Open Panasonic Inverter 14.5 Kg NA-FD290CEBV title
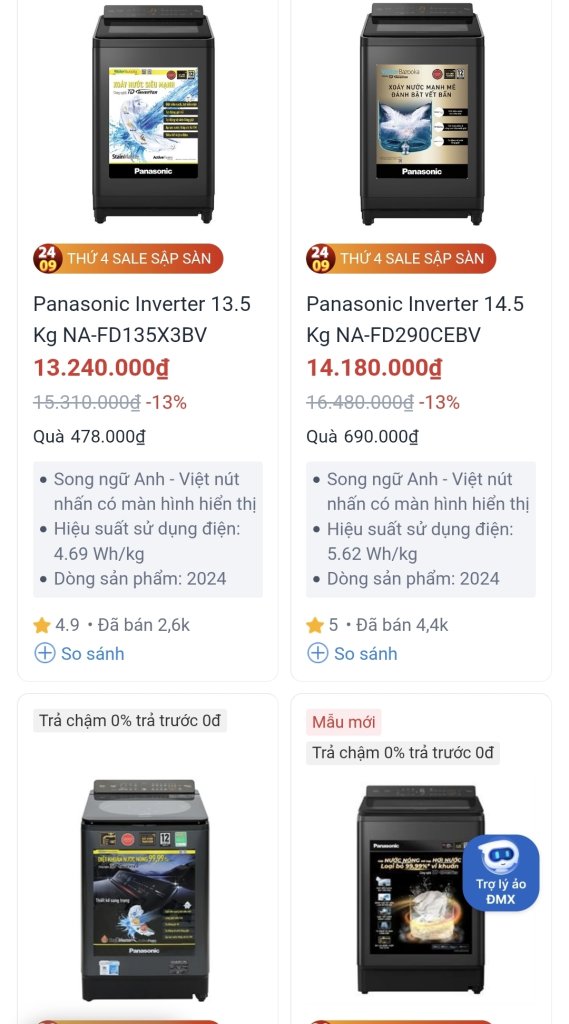Image resolution: width=569 pixels, height=1024 pixels. [x=415, y=319]
